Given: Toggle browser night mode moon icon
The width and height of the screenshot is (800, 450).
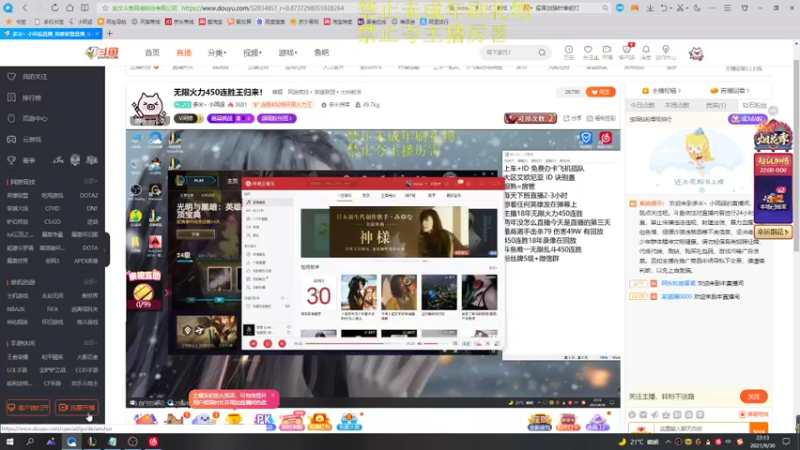Looking at the screenshot, I should tap(697, 8).
